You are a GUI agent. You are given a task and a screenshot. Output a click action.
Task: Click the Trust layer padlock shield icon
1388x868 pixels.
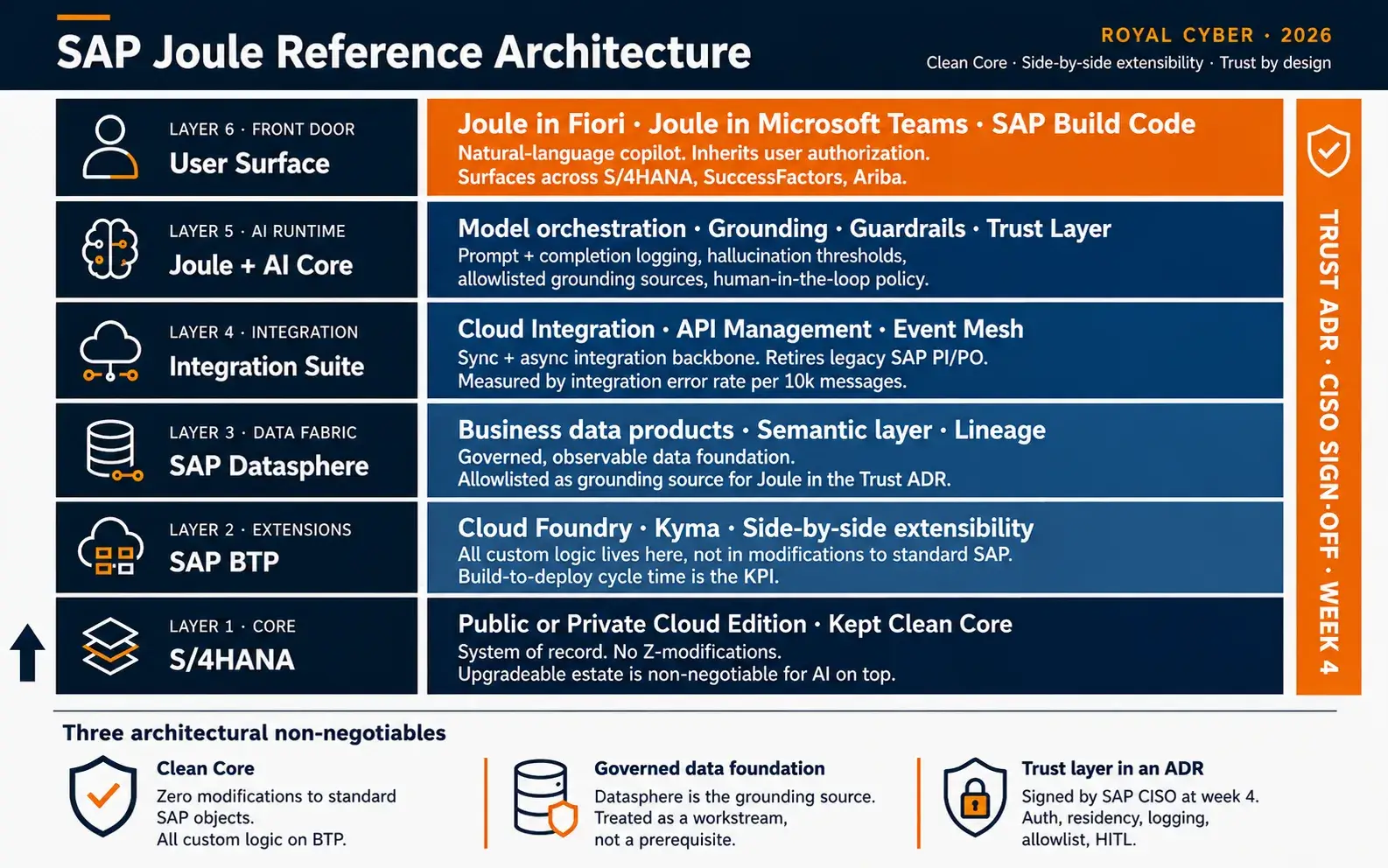[x=975, y=797]
